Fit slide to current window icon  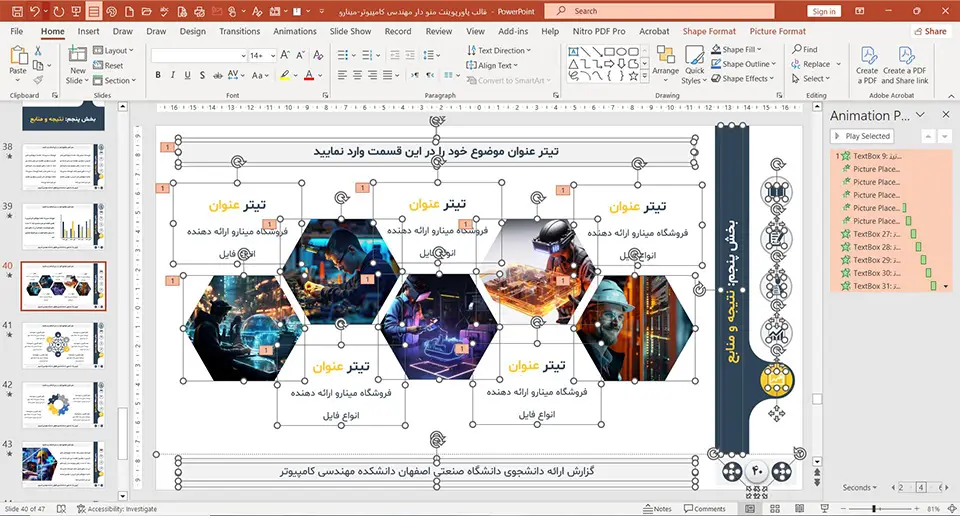coord(951,509)
